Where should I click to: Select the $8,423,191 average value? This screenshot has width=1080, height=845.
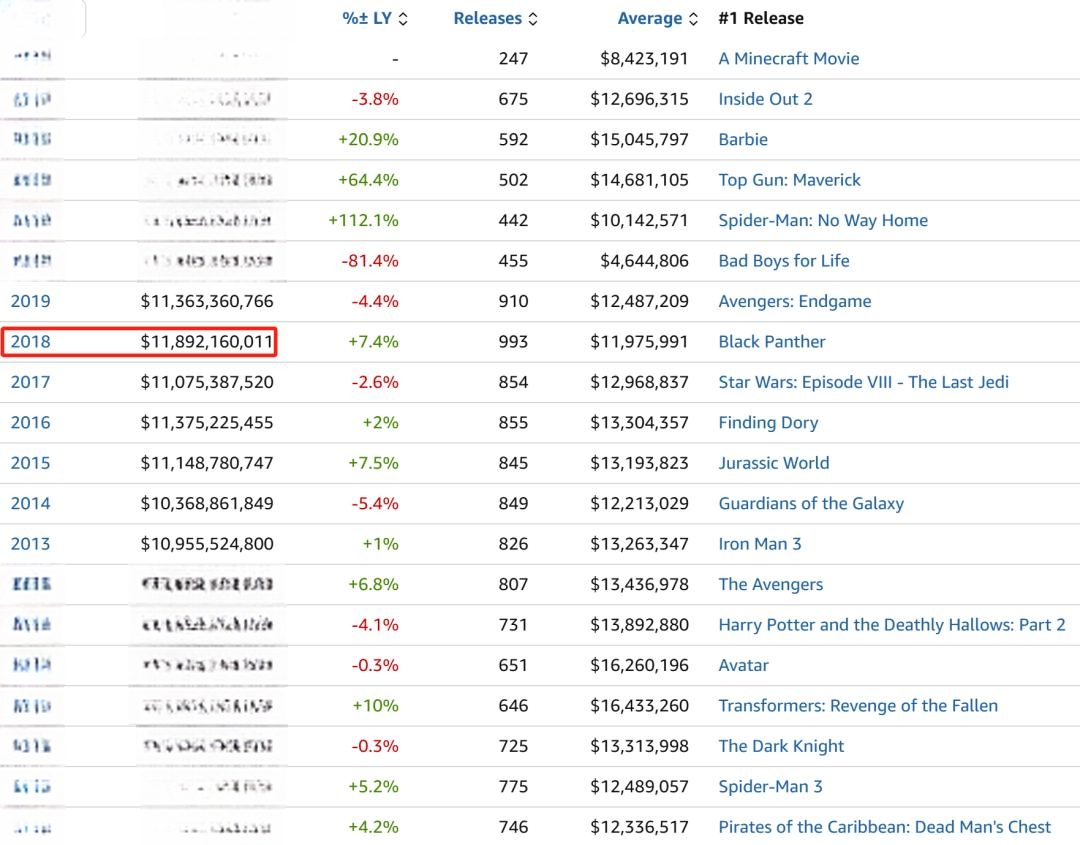(x=644, y=59)
